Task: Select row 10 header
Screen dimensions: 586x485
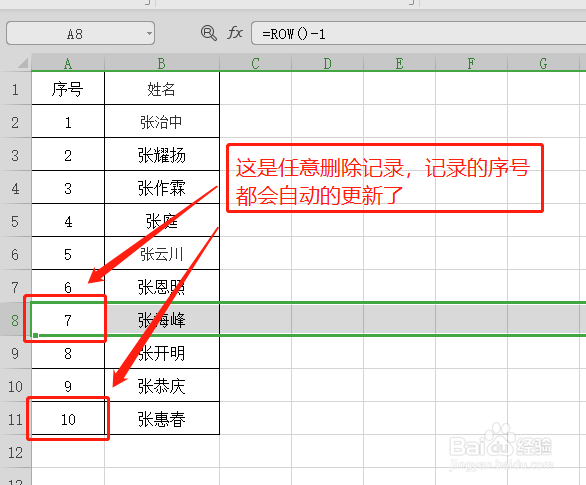Action: 15,386
